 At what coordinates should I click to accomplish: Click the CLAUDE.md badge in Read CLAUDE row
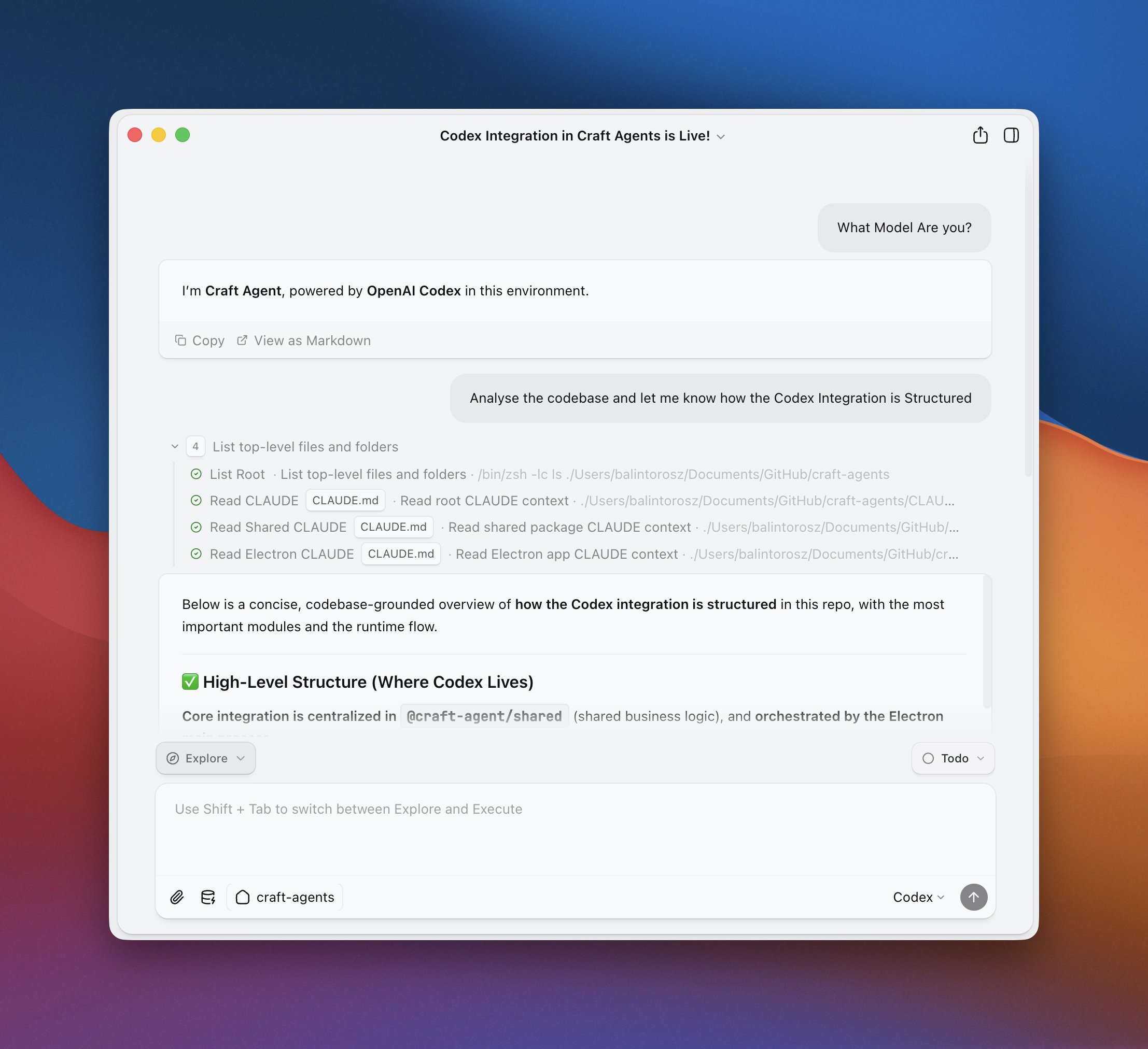coord(346,500)
